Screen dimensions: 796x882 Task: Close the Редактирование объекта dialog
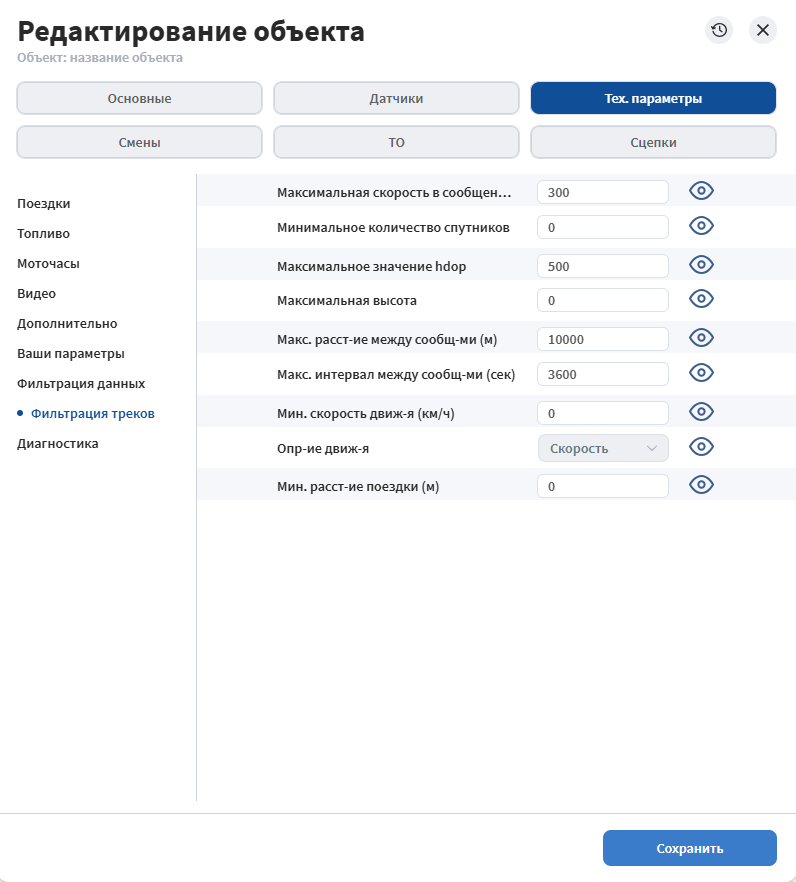tap(763, 30)
